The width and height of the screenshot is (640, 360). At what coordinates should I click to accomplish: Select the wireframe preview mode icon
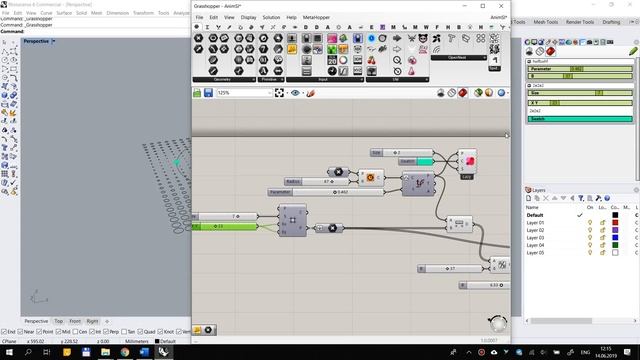[451, 93]
